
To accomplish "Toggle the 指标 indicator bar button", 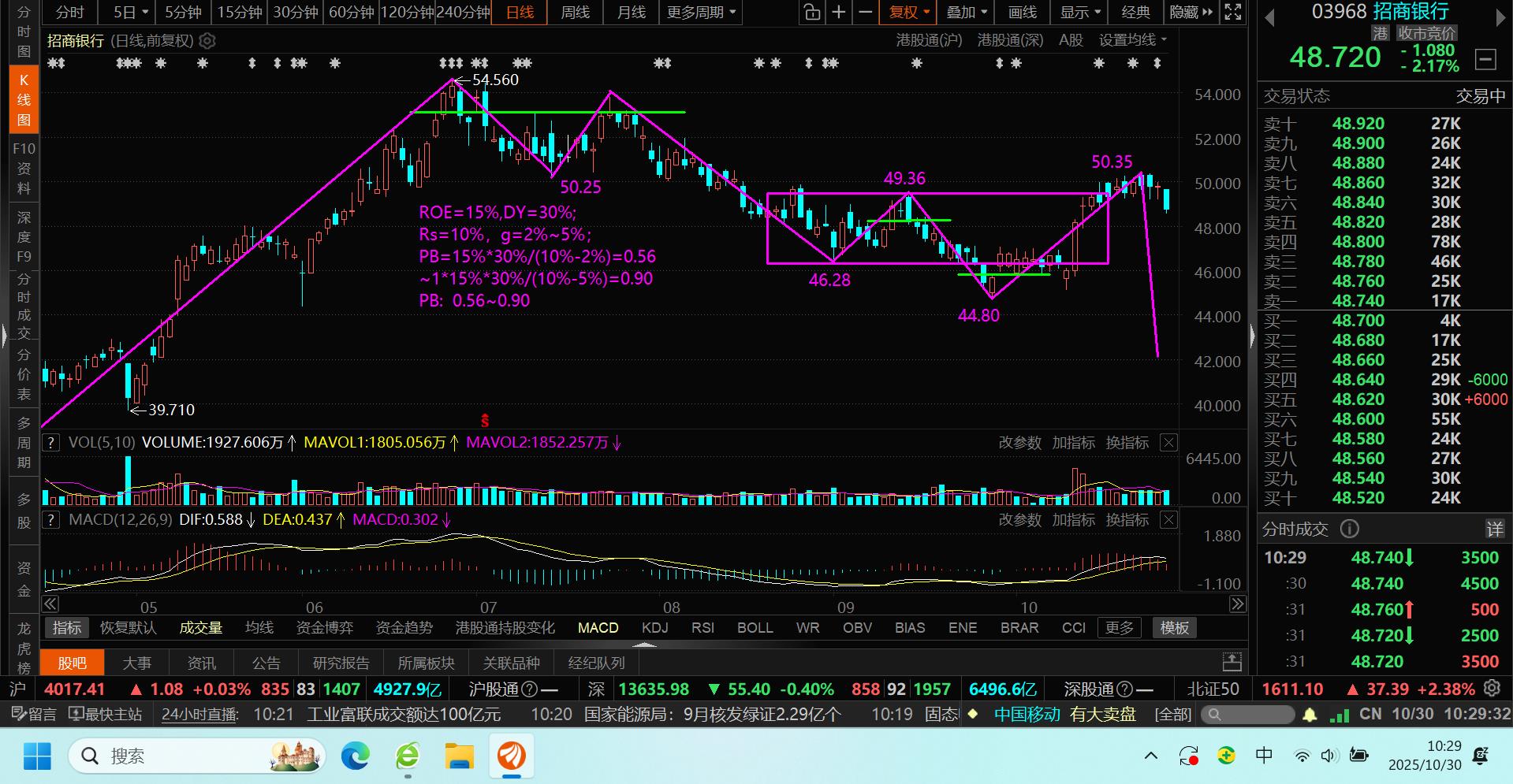I will [x=67, y=628].
